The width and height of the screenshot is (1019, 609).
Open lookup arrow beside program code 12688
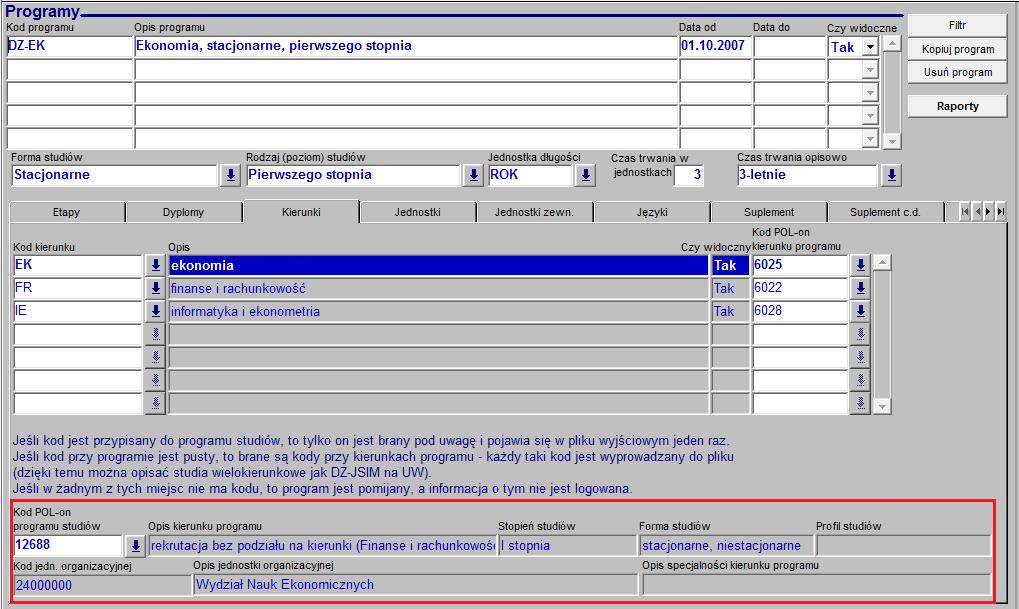[x=135, y=546]
